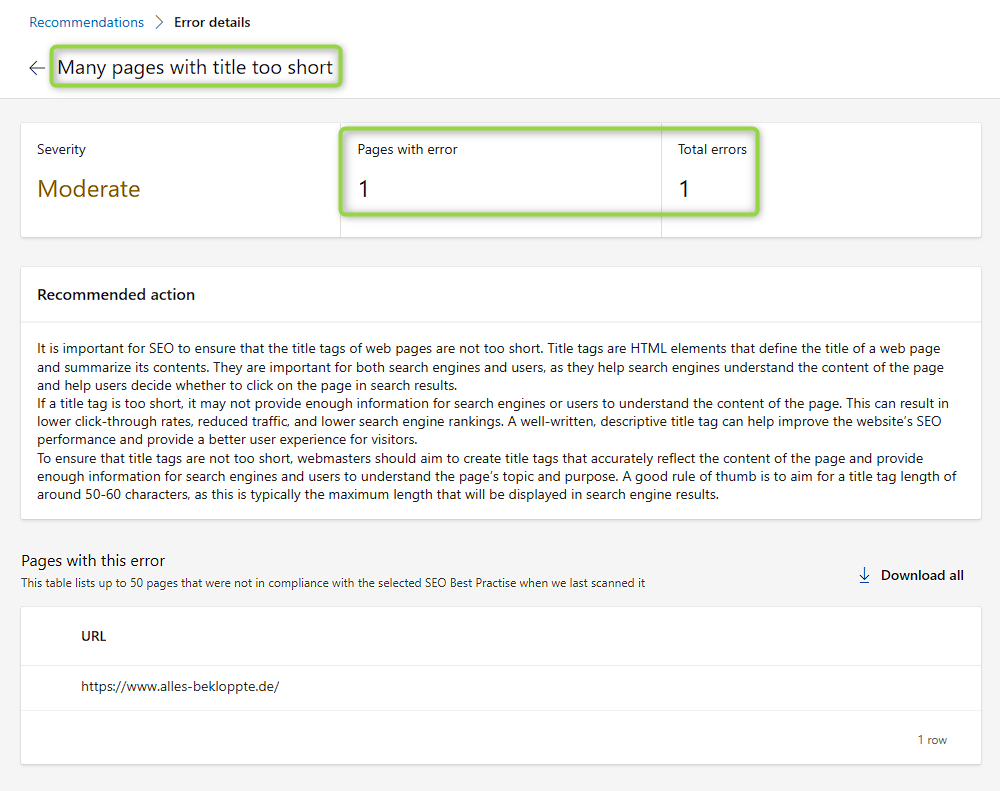Click the URL column header
Image resolution: width=1000 pixels, height=791 pixels.
point(94,636)
